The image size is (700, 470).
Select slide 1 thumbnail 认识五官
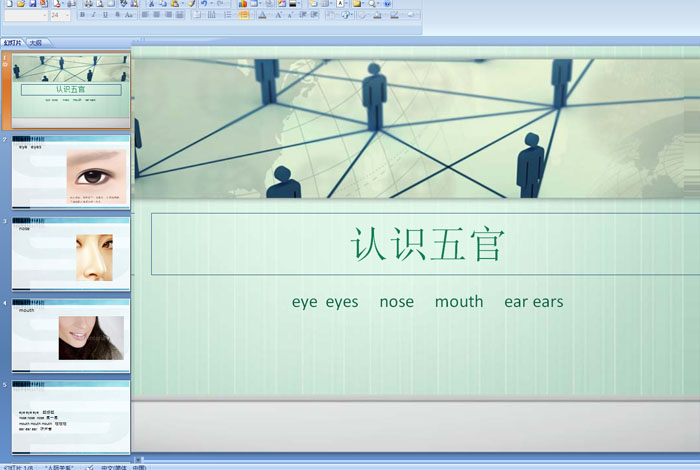(x=71, y=91)
